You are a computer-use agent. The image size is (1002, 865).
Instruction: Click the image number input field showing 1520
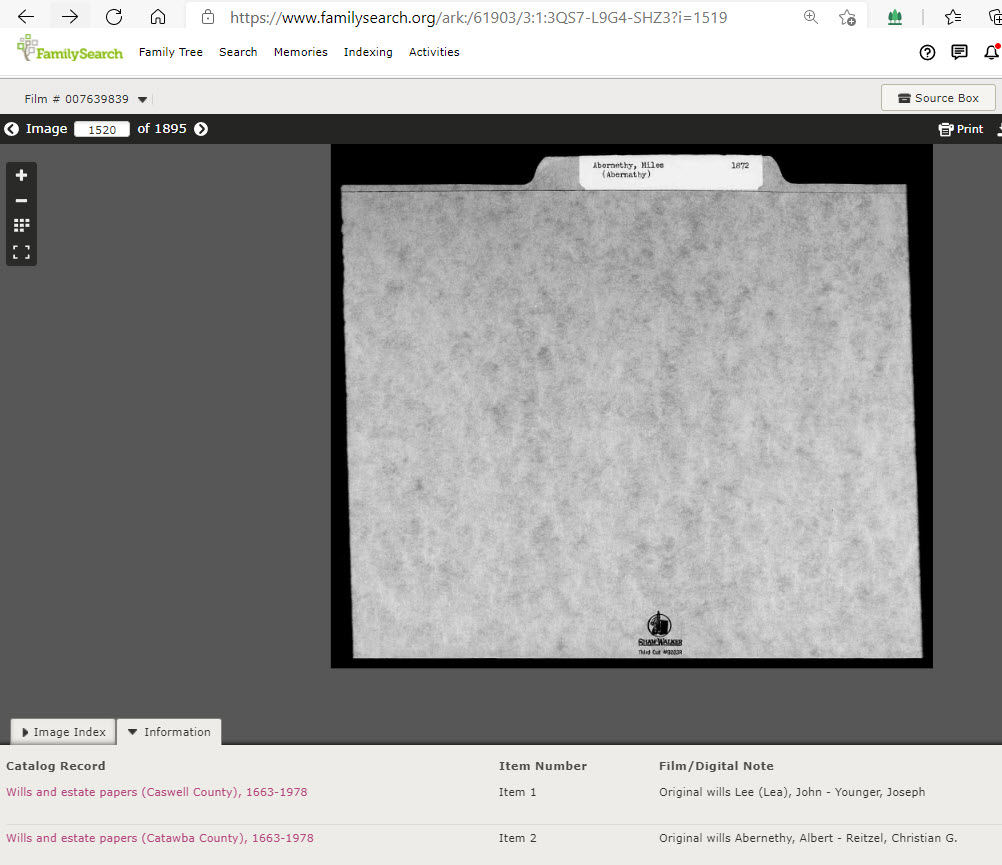[x=101, y=128]
